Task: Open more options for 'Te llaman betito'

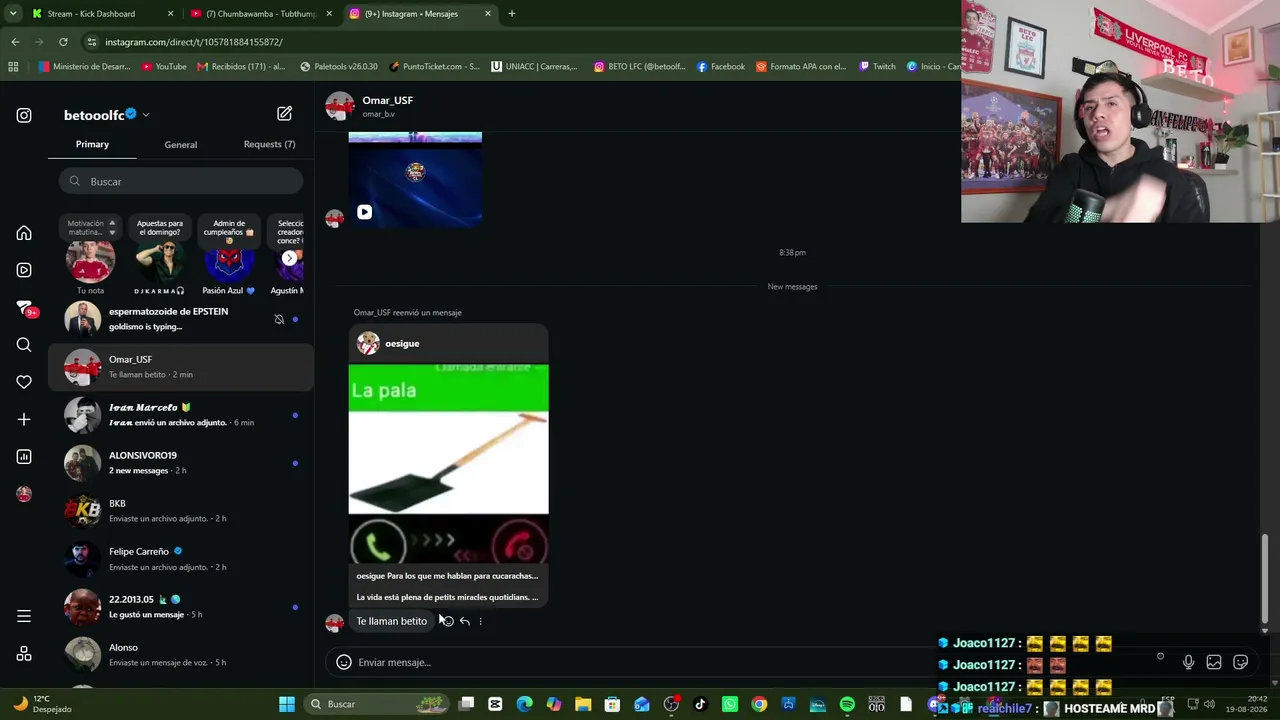Action: [480, 621]
